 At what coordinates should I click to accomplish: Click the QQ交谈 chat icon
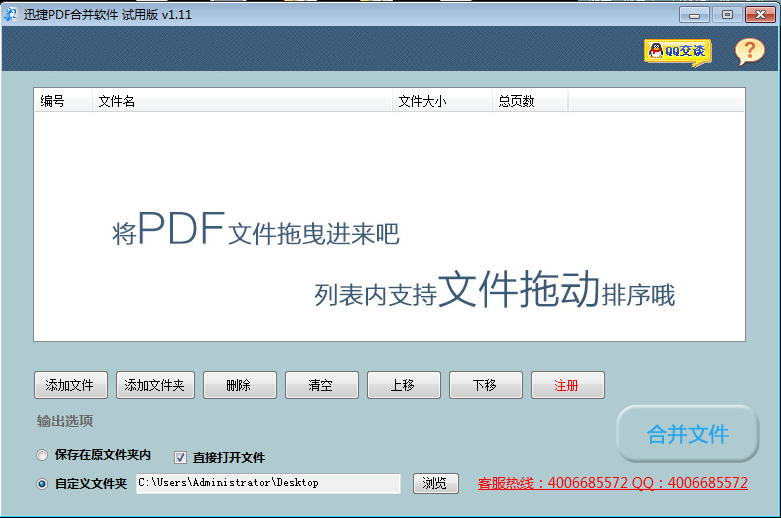coord(676,51)
